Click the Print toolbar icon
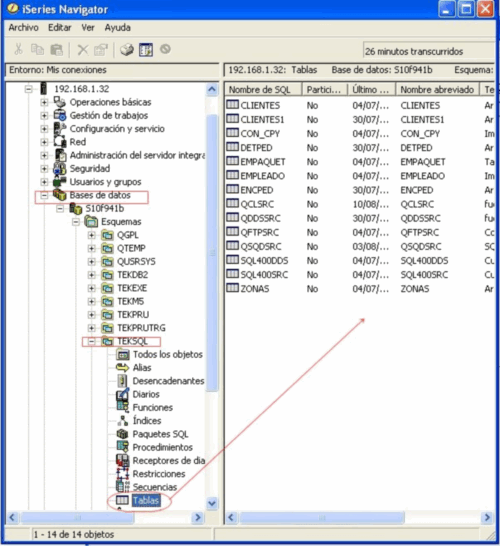The width and height of the screenshot is (500, 546). pos(127,50)
